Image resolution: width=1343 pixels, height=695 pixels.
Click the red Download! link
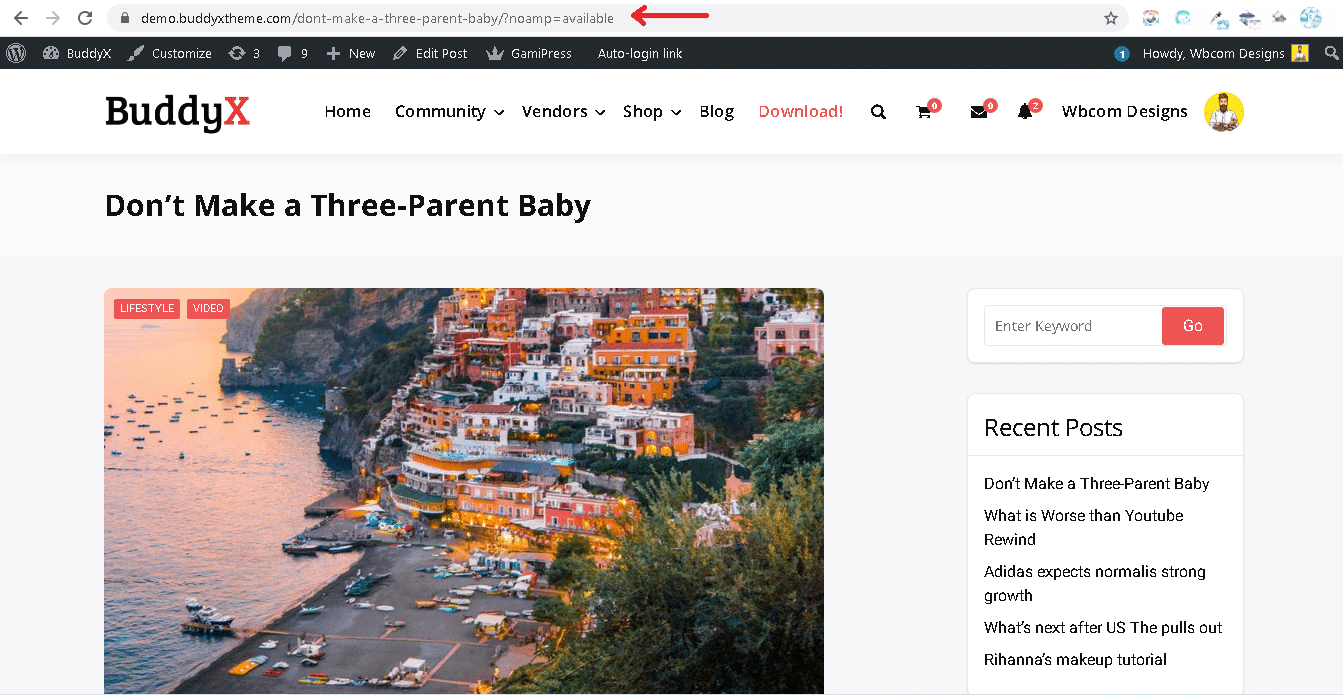[801, 112]
